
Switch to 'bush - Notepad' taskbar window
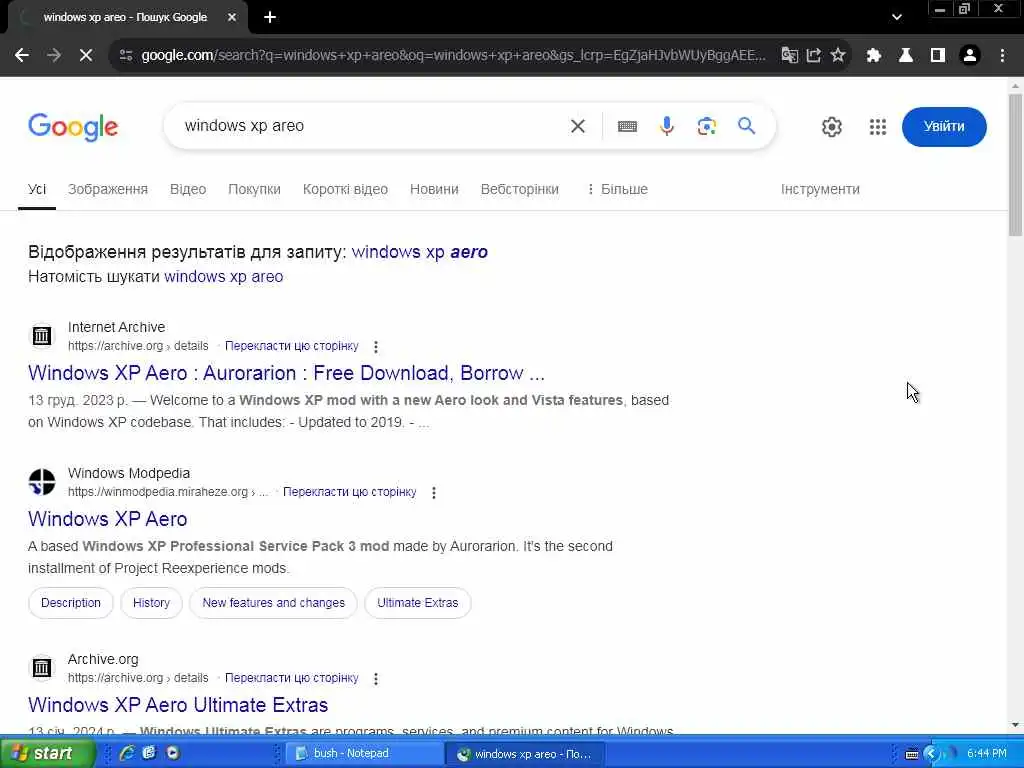[x=363, y=753]
